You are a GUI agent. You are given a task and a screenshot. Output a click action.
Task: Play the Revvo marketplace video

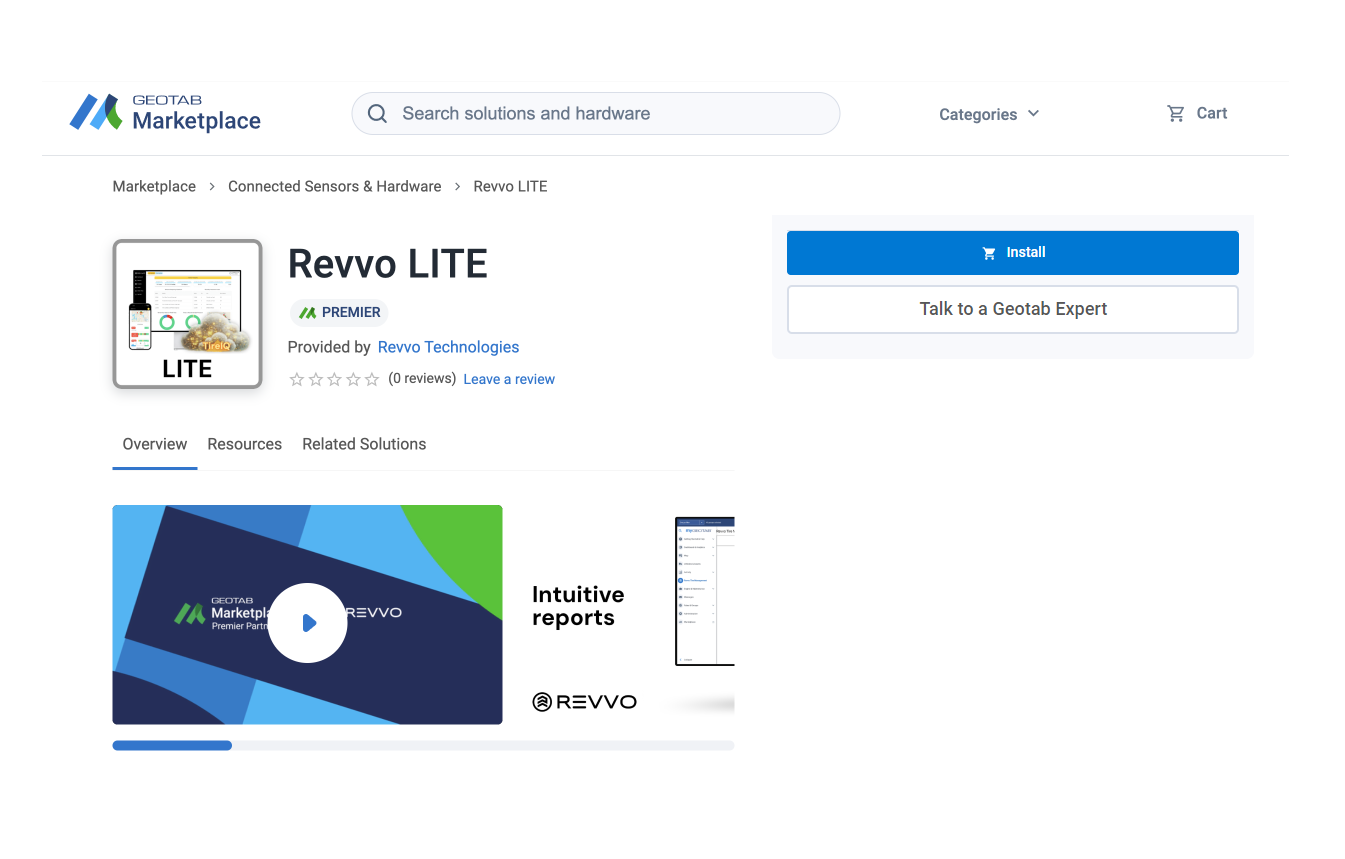[x=307, y=623]
